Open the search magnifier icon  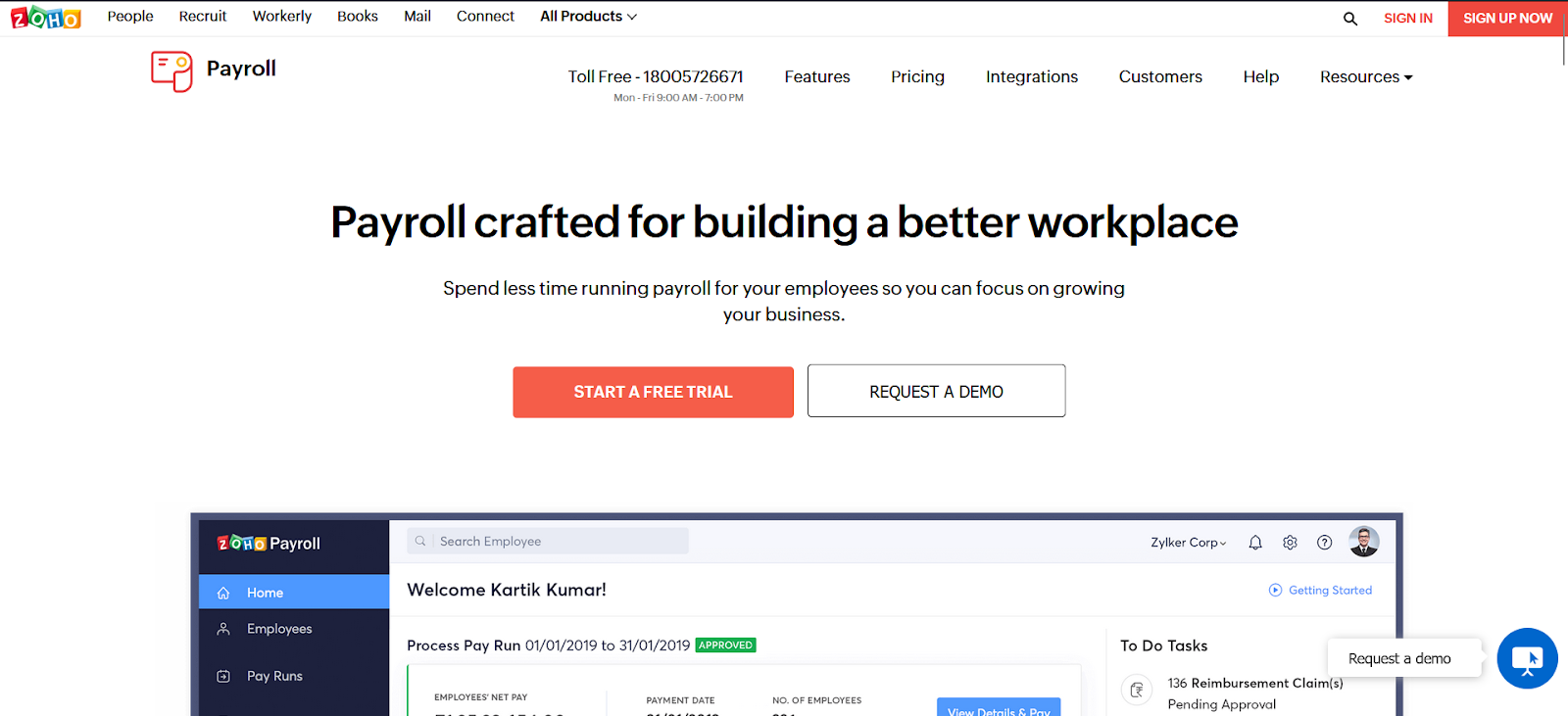click(x=1350, y=19)
